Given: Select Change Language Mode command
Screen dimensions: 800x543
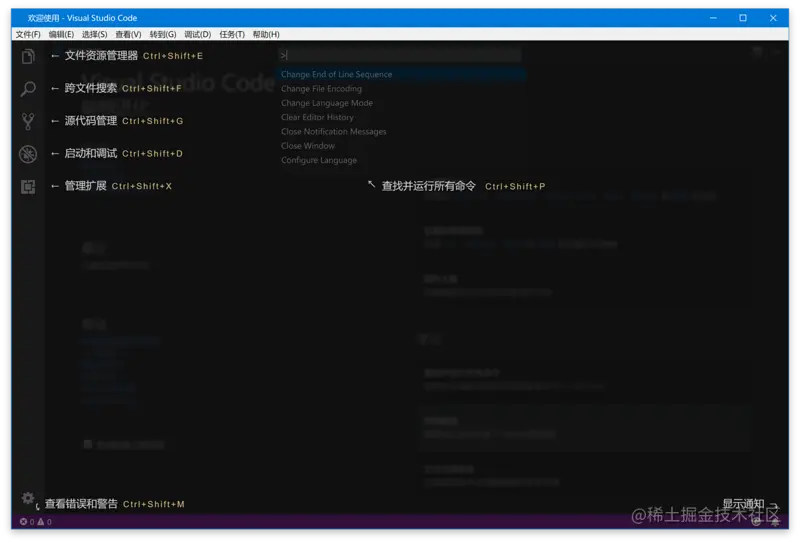Looking at the screenshot, I should tap(401, 103).
